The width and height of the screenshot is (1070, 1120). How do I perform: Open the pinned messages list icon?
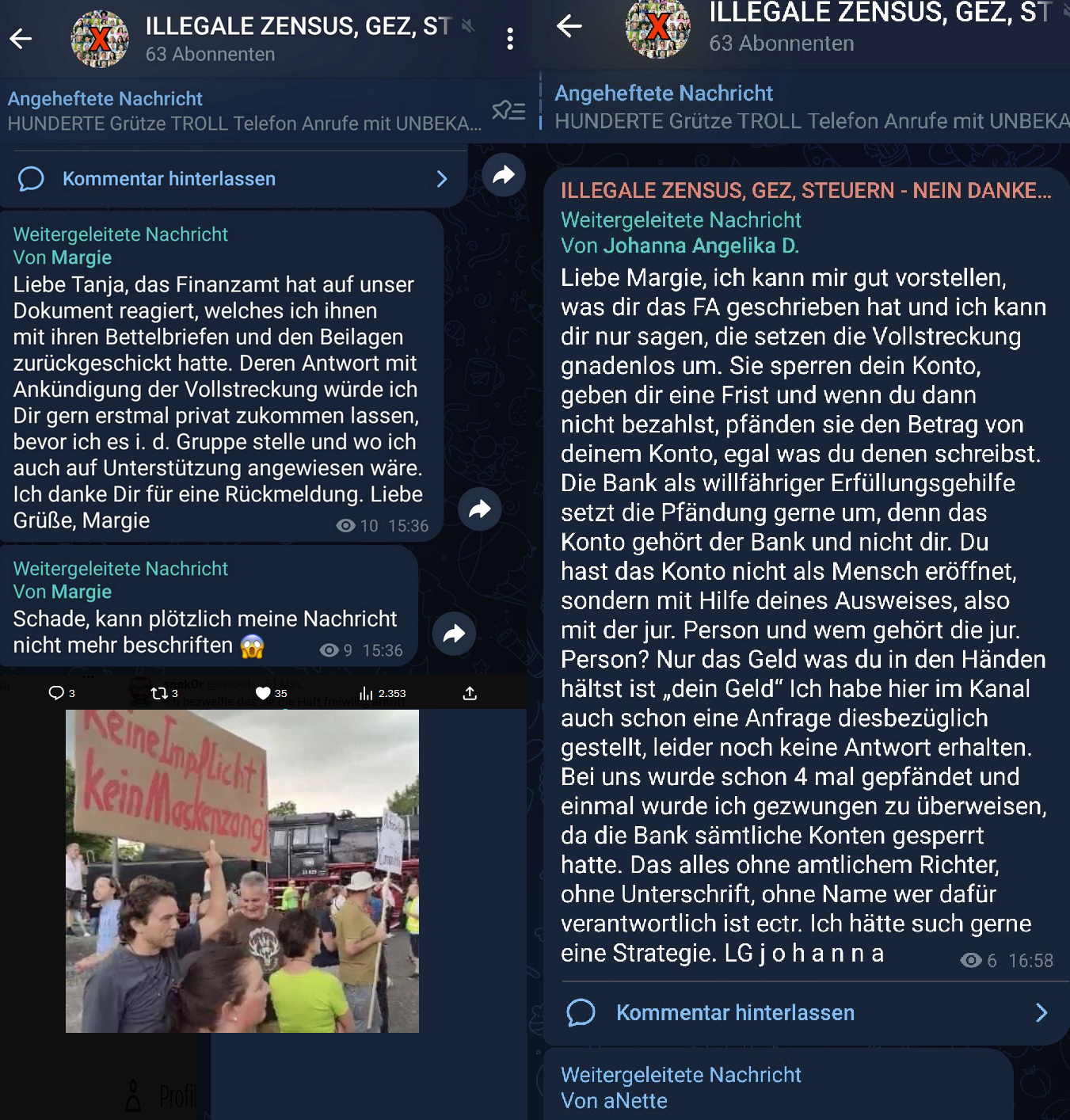pos(508,110)
